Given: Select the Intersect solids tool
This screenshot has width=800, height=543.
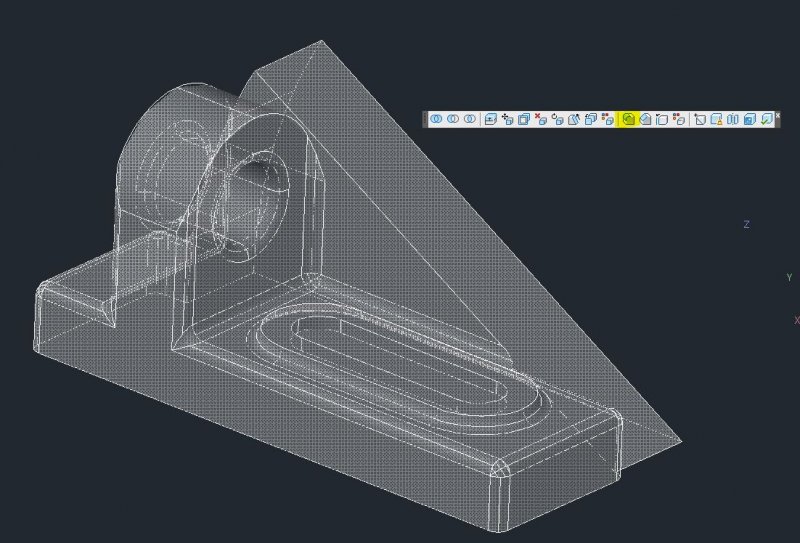Looking at the screenshot, I should [x=469, y=119].
